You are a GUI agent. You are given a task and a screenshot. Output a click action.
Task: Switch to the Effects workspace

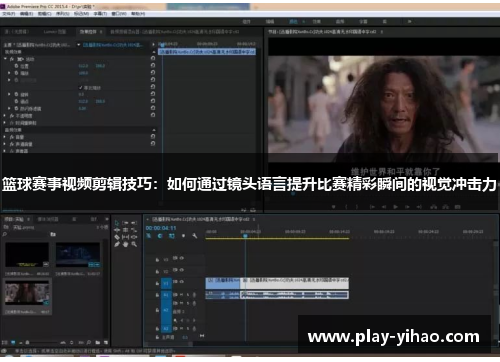[x=316, y=21]
